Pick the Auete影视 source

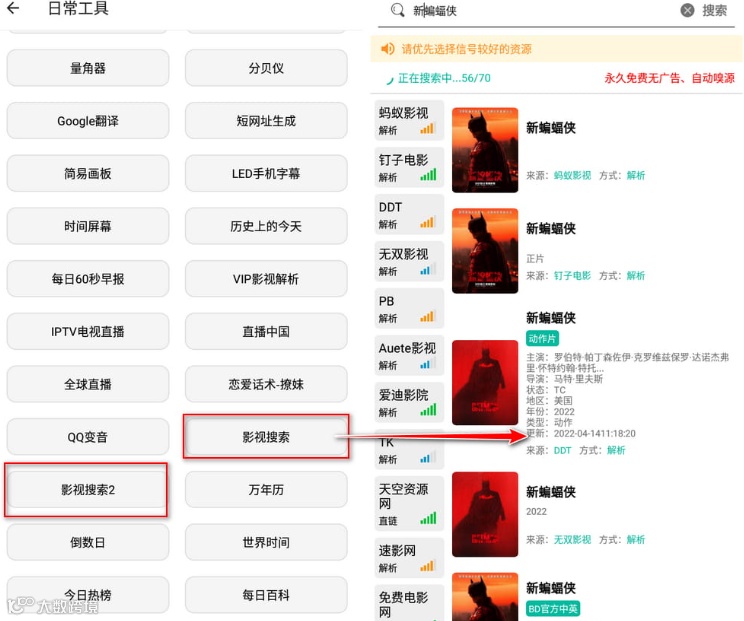pyautogui.click(x=409, y=355)
